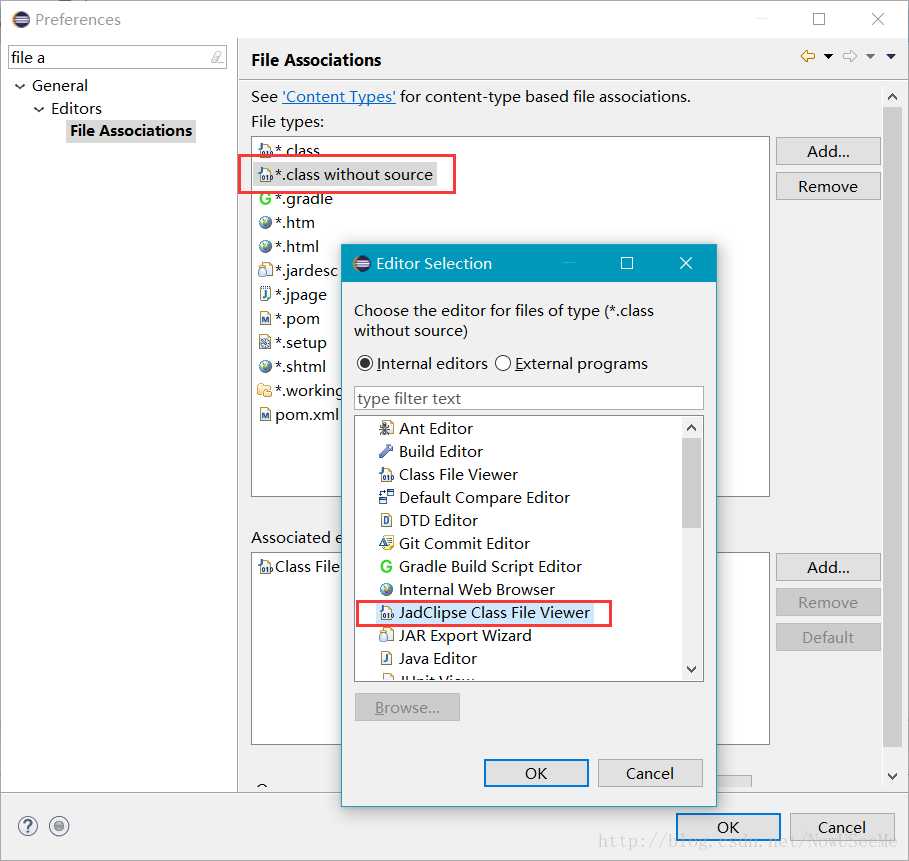Open the back history dropdown arrow
Image resolution: width=909 pixels, height=861 pixels.
(828, 56)
